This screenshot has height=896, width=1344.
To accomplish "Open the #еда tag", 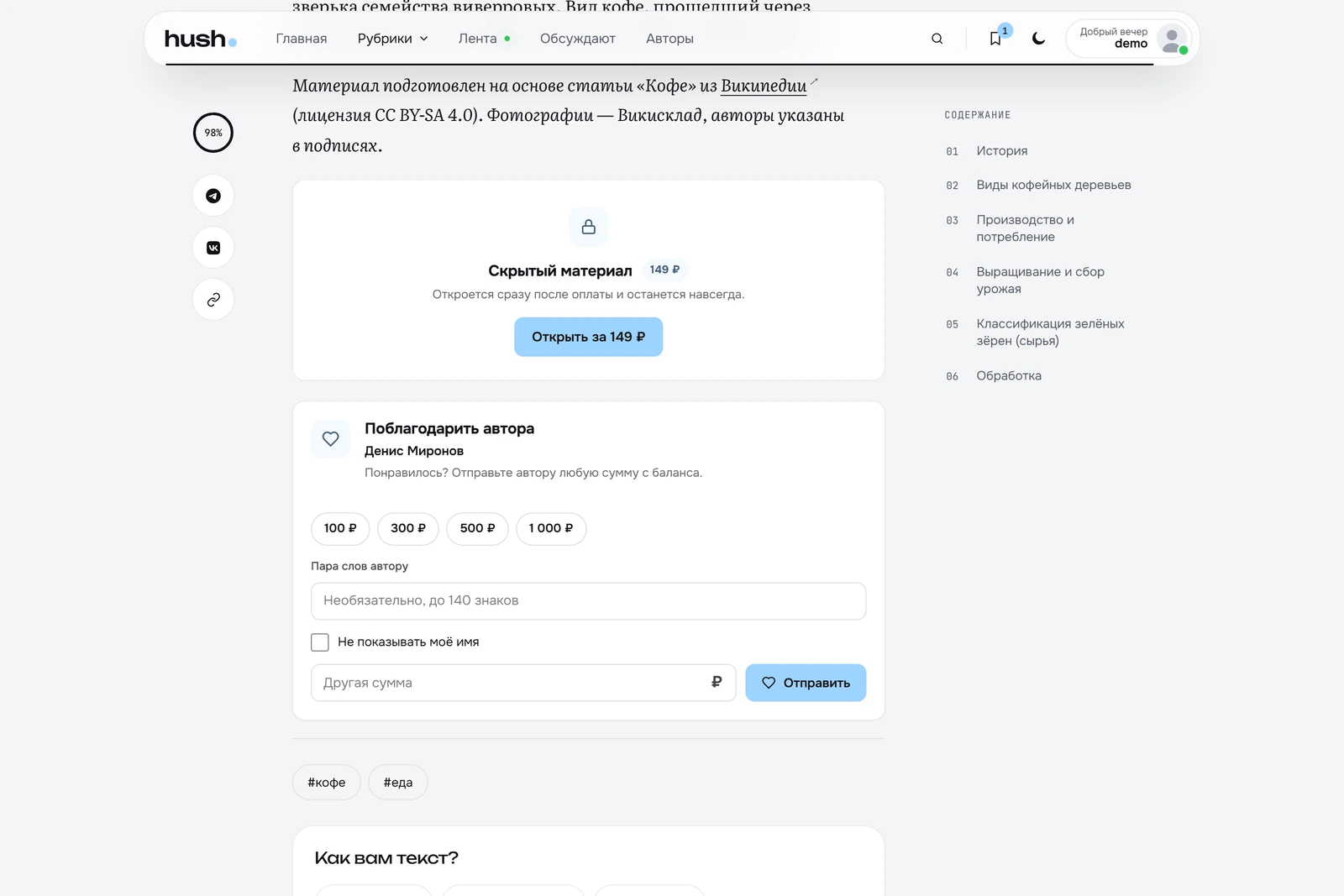I will (398, 783).
